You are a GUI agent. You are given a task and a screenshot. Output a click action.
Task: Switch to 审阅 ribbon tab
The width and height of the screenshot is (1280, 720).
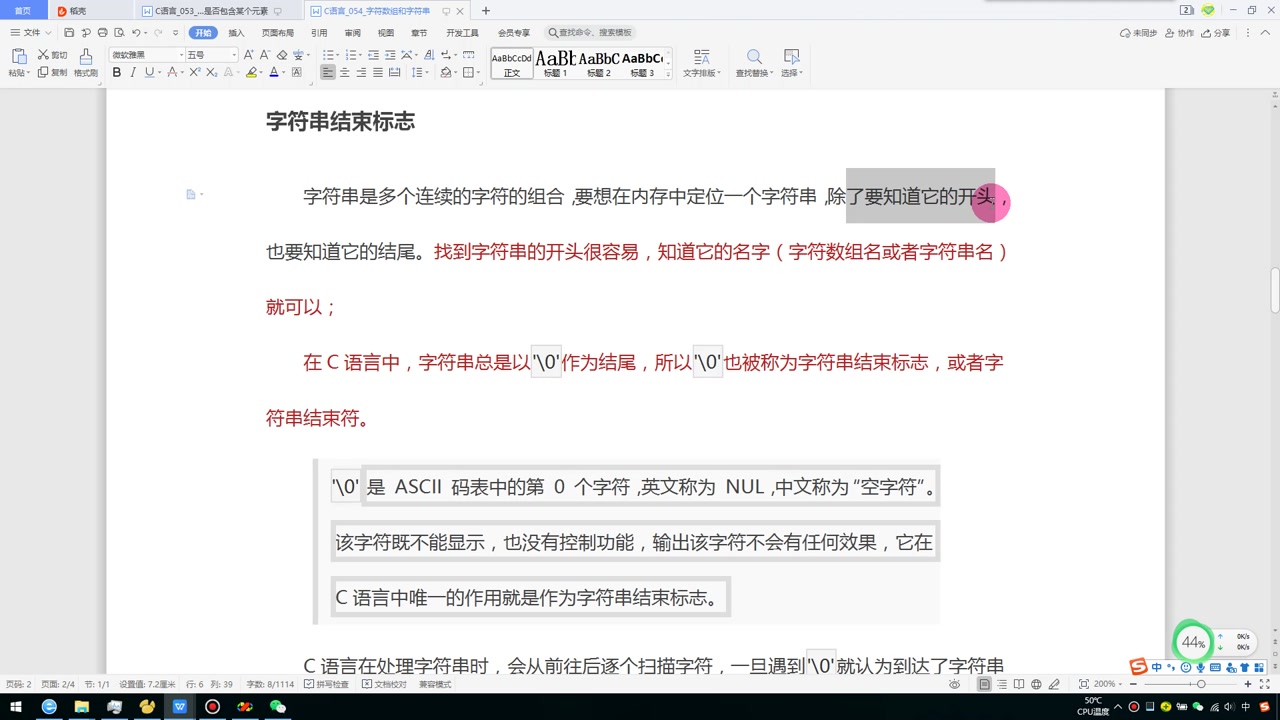coord(353,33)
